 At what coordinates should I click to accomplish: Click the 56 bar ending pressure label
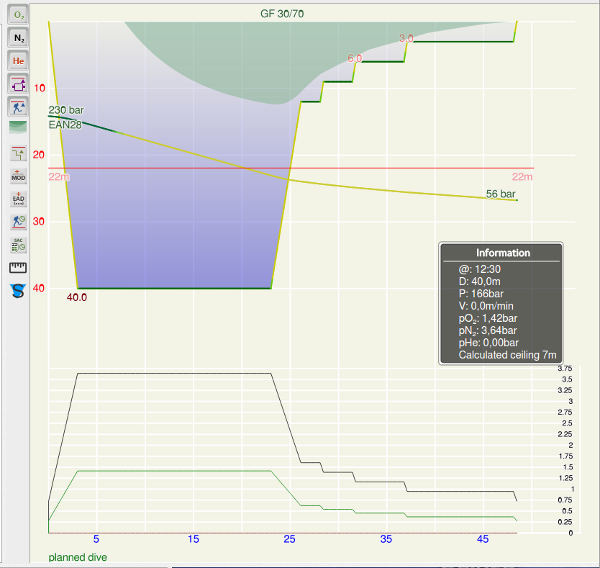[x=500, y=193]
